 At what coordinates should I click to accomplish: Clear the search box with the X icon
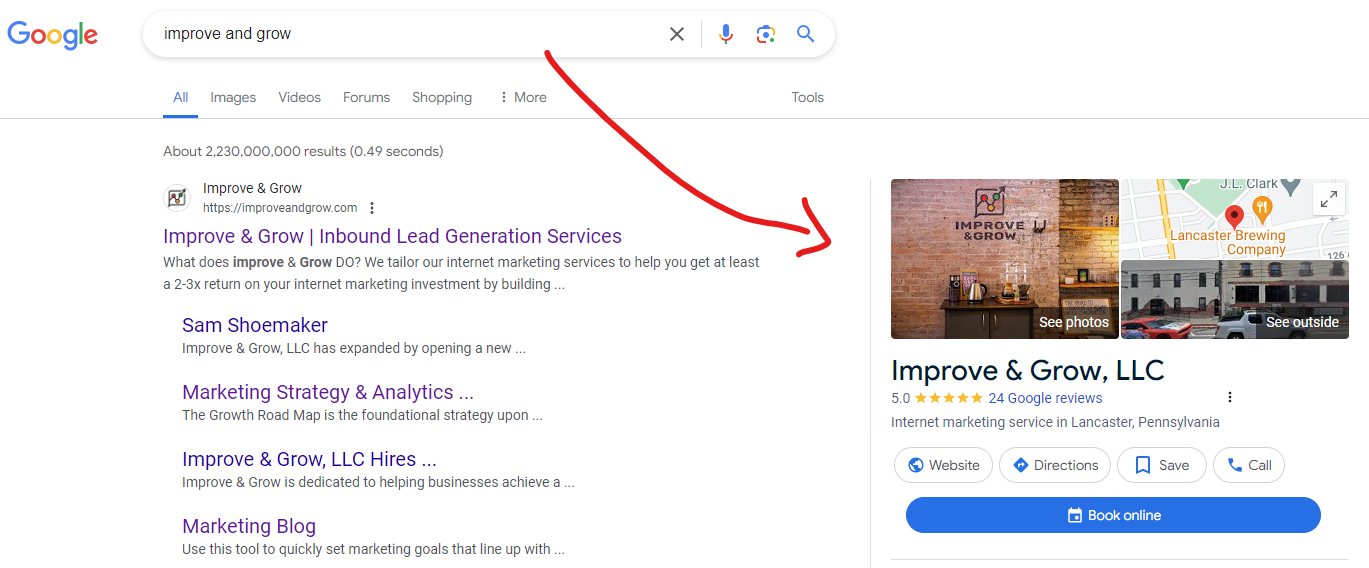[677, 34]
